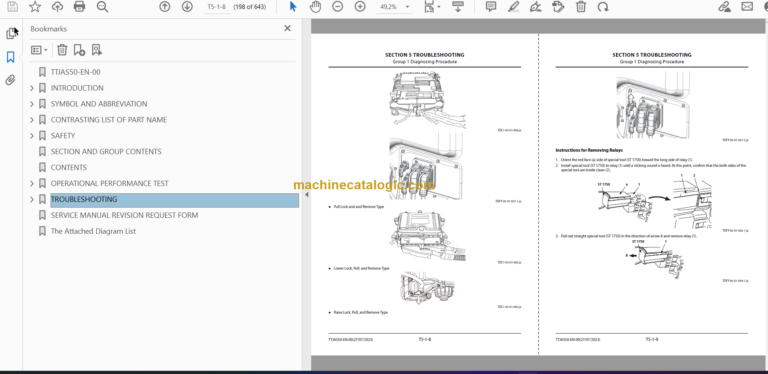Click the Save file icon
The width and height of the screenshot is (768, 374).
tap(12, 7)
